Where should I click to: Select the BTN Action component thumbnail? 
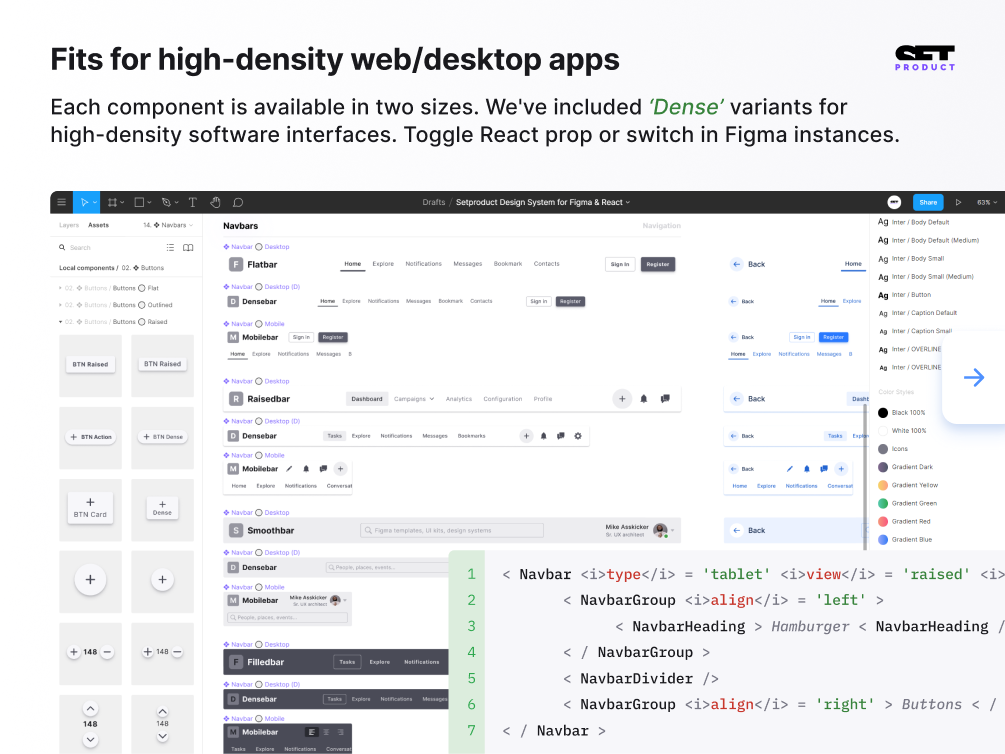(x=90, y=437)
